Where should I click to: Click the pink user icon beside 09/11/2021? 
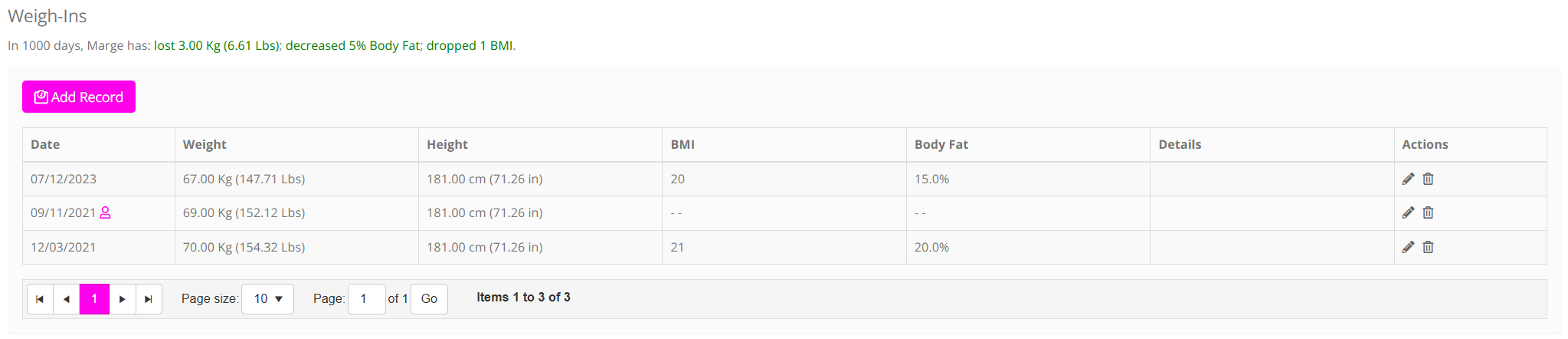pos(106,212)
